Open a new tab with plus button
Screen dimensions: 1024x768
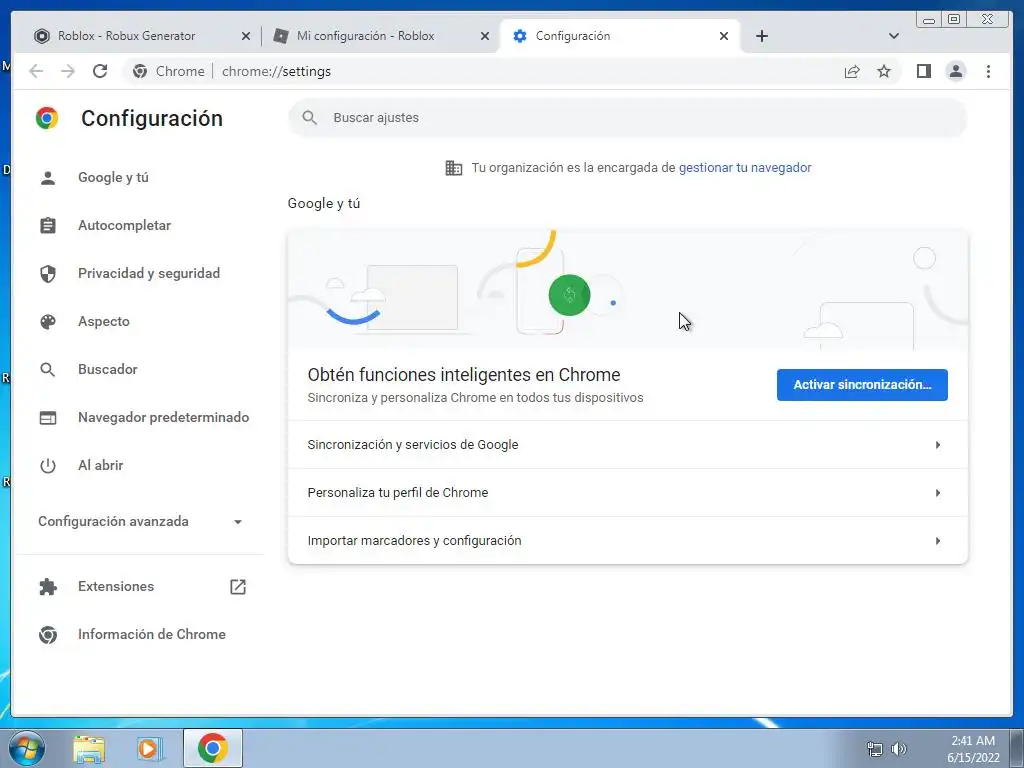pyautogui.click(x=761, y=36)
